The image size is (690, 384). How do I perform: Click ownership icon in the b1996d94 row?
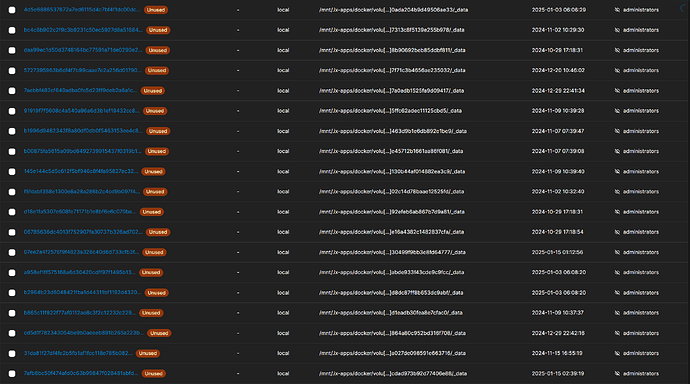pyautogui.click(x=617, y=131)
